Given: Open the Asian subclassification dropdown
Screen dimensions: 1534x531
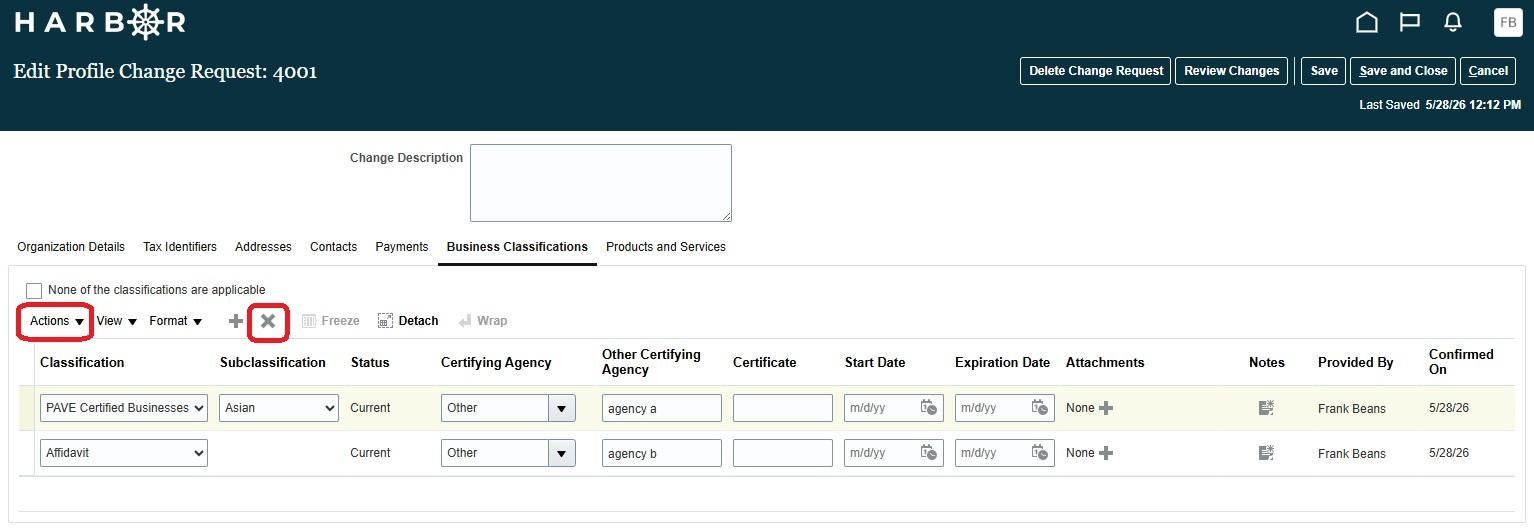Looking at the screenshot, I should tap(279, 408).
